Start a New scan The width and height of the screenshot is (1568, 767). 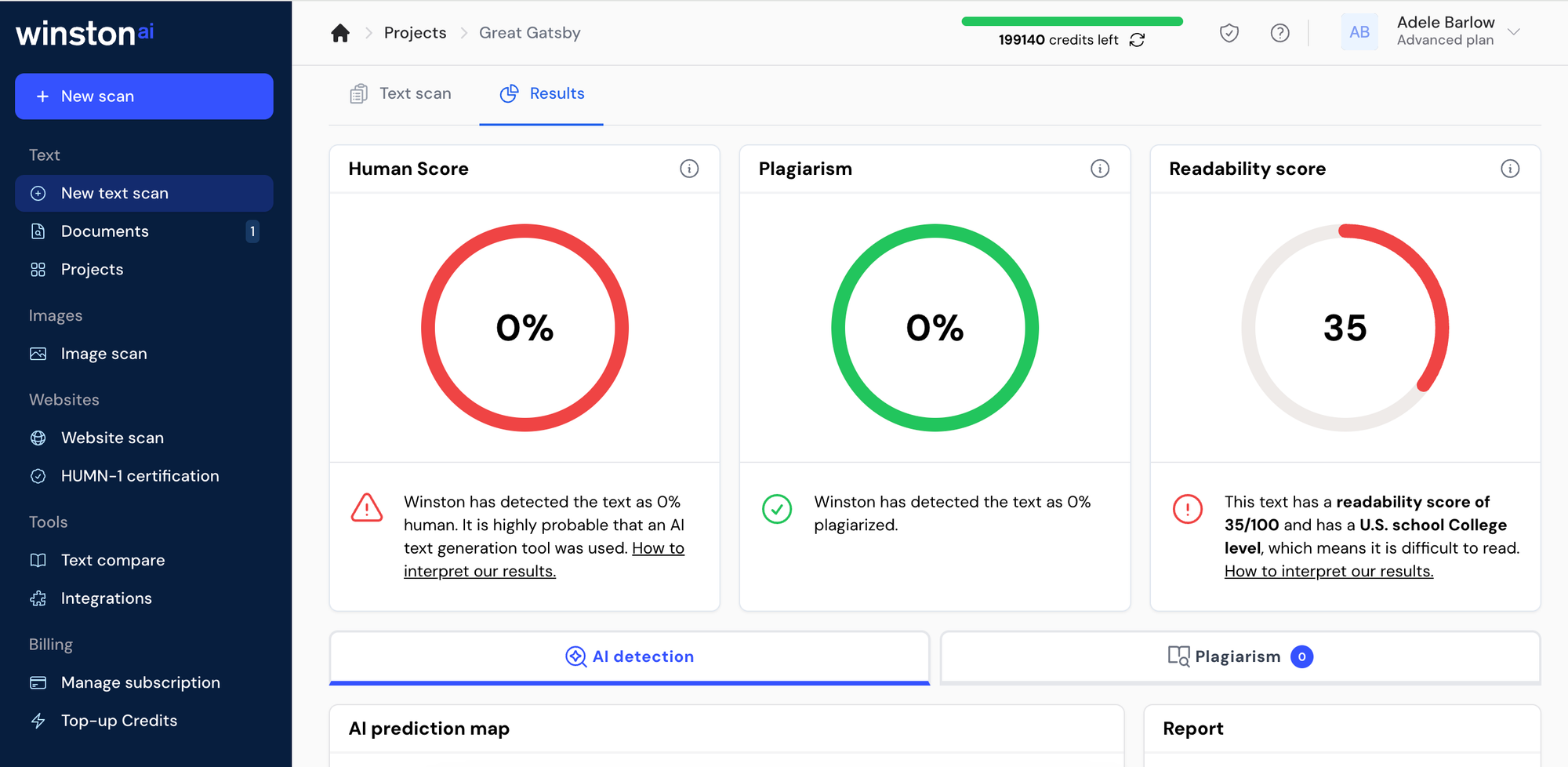click(144, 96)
